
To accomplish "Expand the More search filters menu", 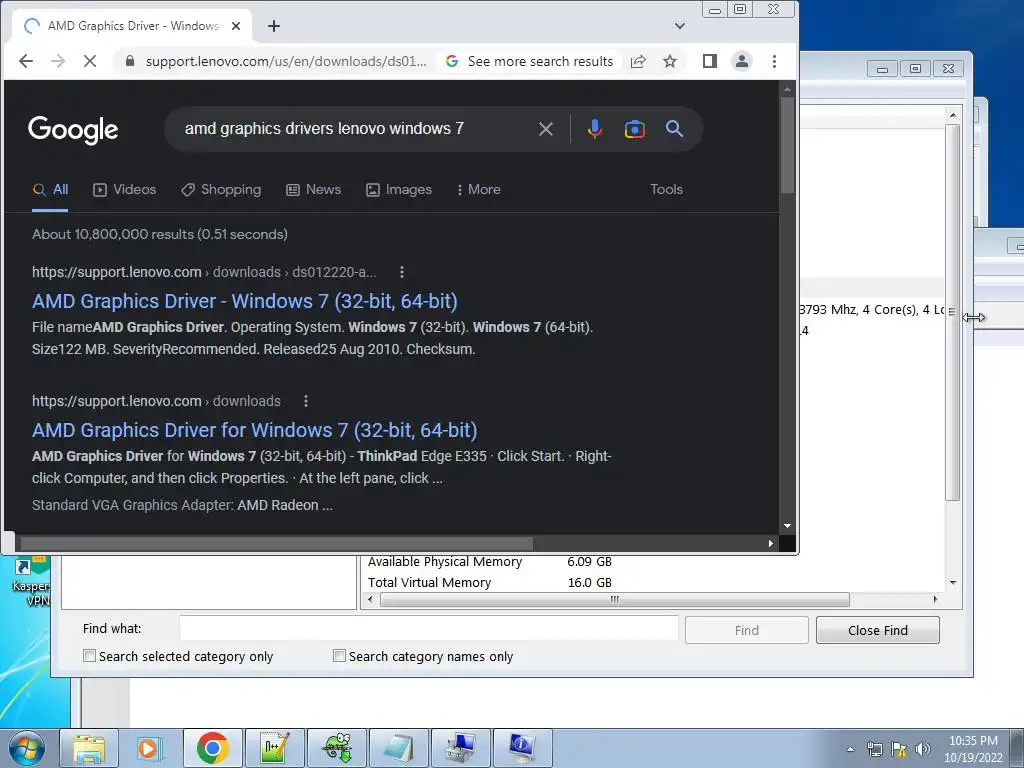I will click(479, 189).
